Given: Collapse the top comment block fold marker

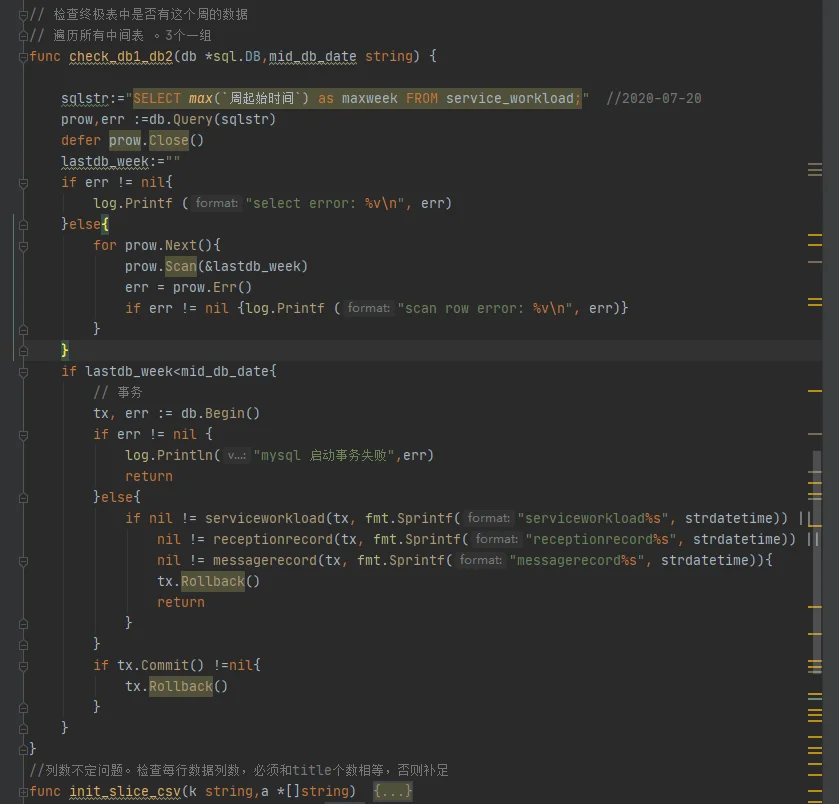Looking at the screenshot, I should tap(23, 15).
